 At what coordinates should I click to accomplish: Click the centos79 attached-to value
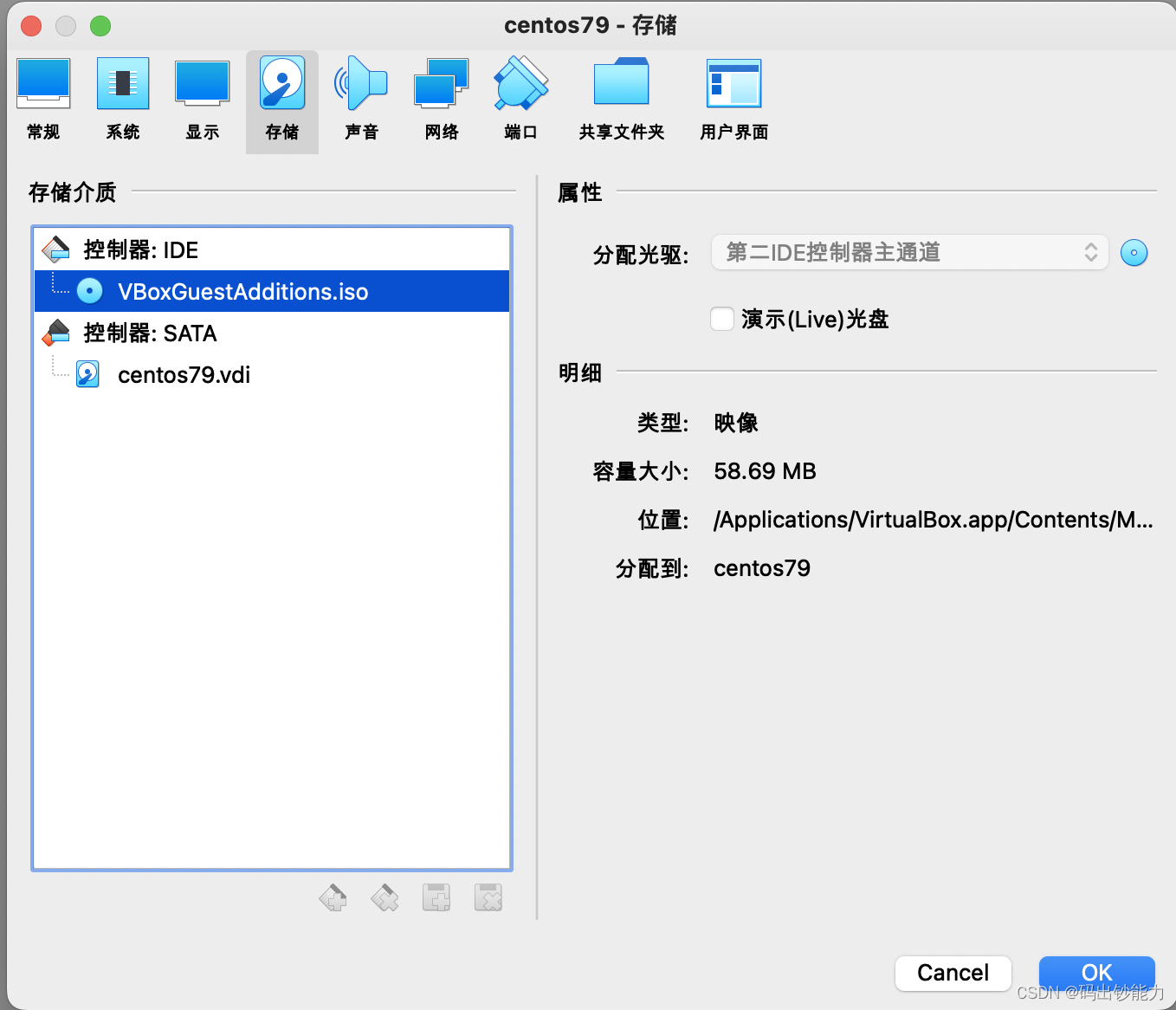[762, 568]
